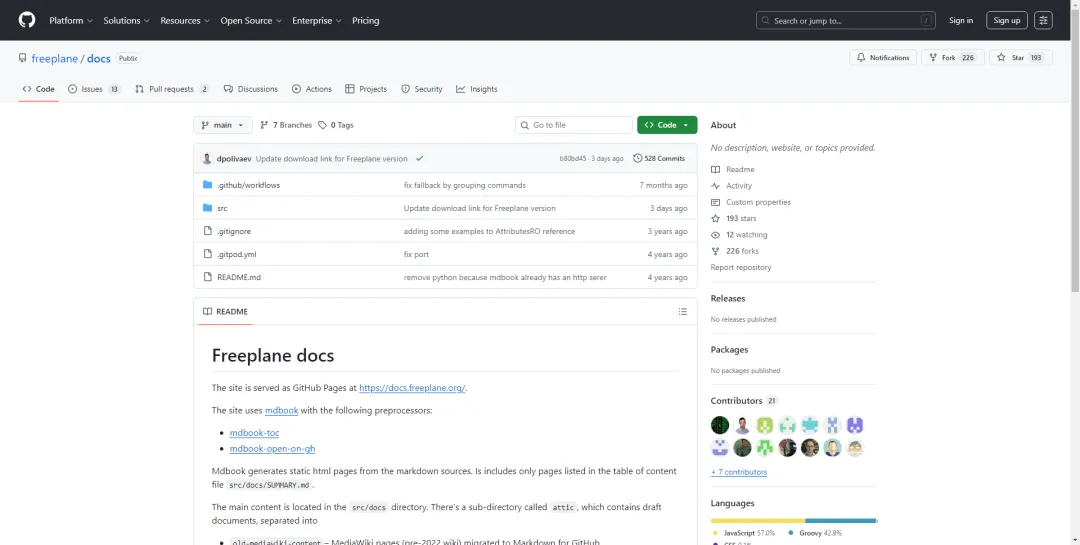Open the docs repository name link
The image size is (1080, 545).
98,59
